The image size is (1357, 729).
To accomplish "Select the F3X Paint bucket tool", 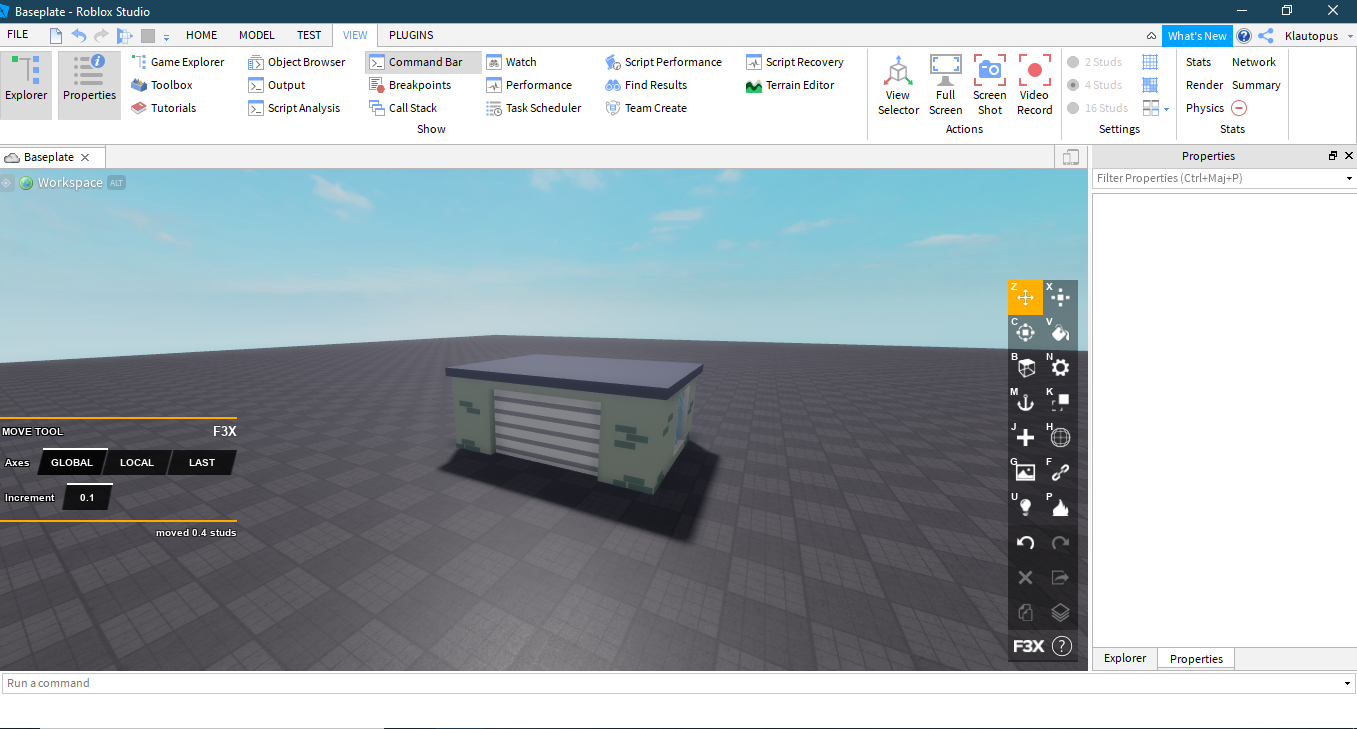I will pyautogui.click(x=1060, y=332).
